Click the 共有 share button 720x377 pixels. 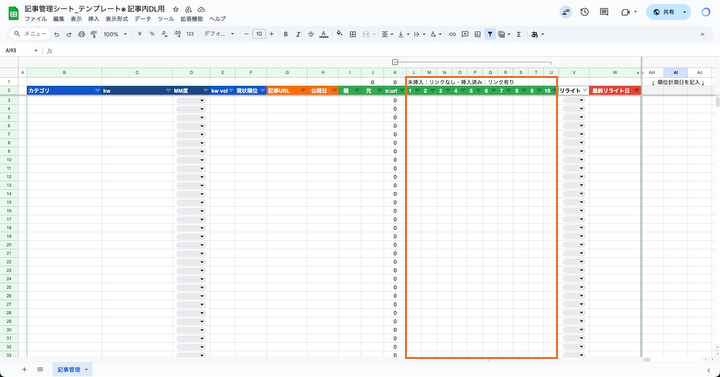[x=664, y=12]
